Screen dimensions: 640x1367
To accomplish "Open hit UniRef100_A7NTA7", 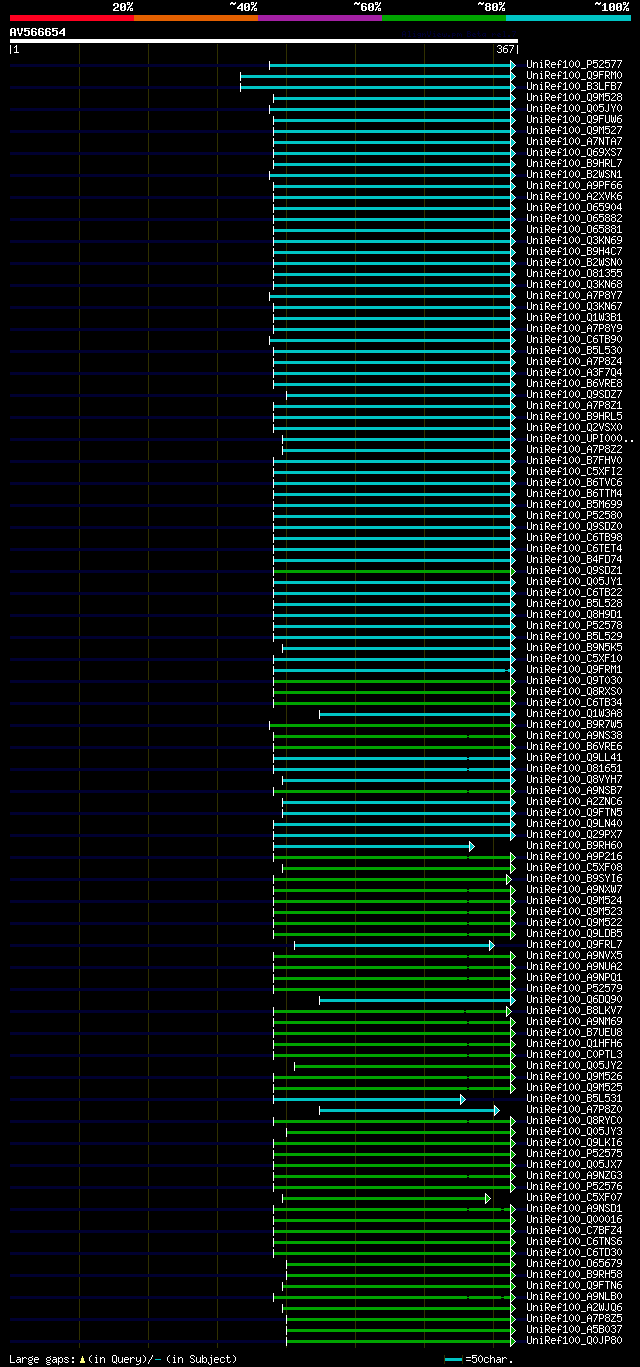I will [574, 141].
